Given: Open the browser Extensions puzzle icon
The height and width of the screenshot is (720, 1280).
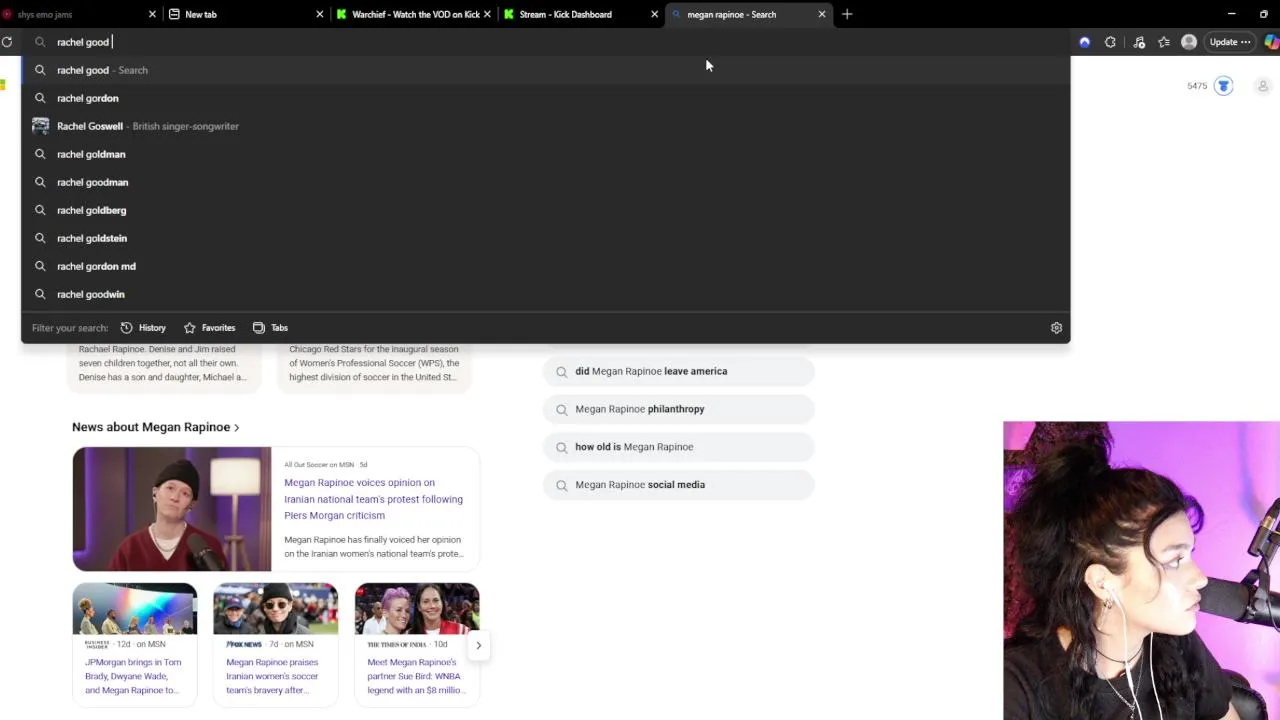Looking at the screenshot, I should tap(1110, 42).
